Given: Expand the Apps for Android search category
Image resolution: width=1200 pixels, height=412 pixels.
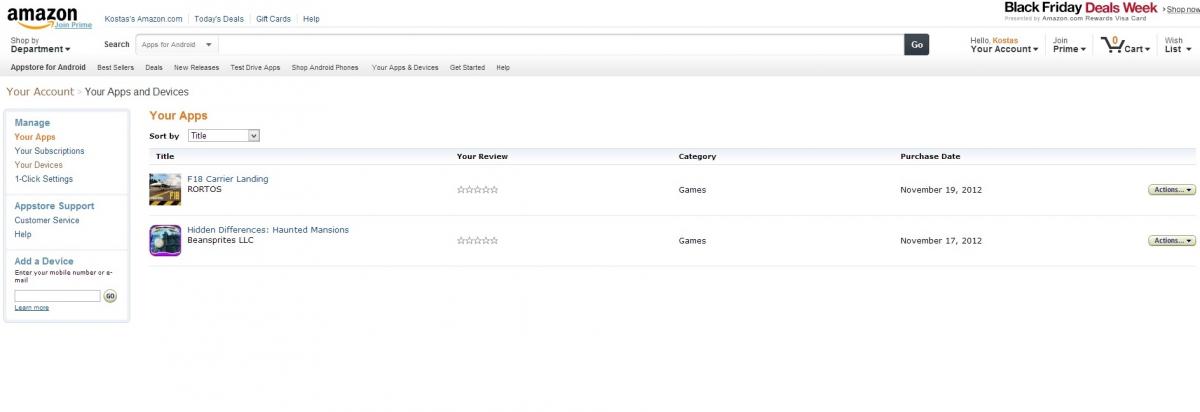Looking at the screenshot, I should (177, 44).
